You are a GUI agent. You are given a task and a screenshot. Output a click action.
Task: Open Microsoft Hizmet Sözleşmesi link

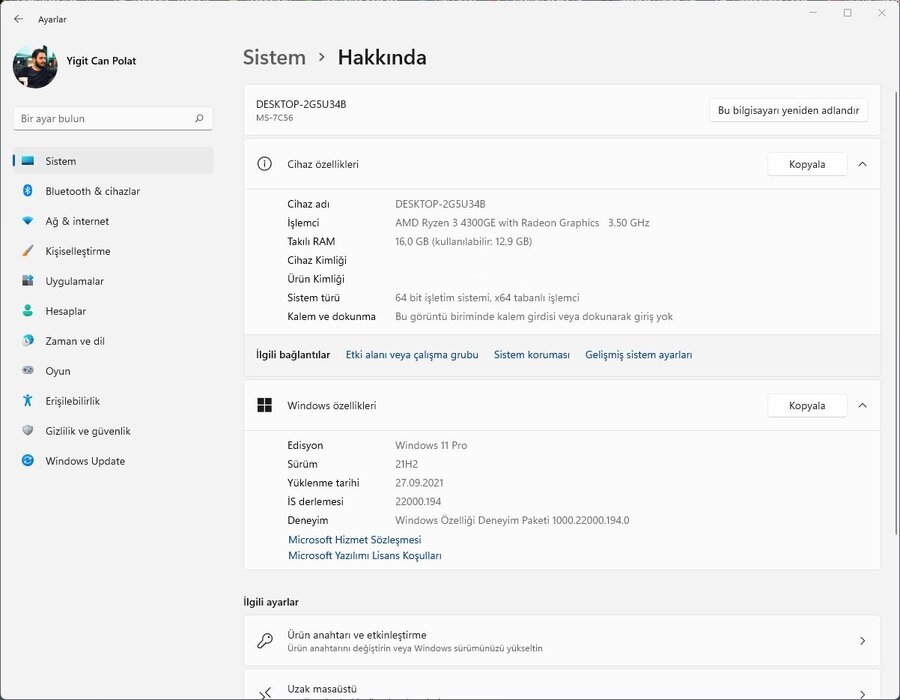click(x=354, y=540)
